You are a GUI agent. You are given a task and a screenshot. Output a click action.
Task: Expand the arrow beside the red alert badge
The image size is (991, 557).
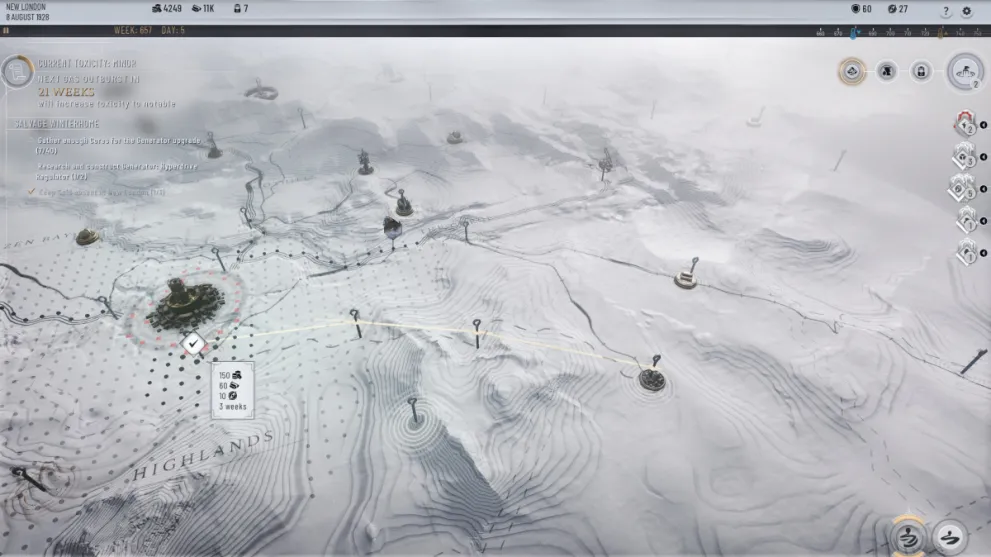(x=984, y=125)
